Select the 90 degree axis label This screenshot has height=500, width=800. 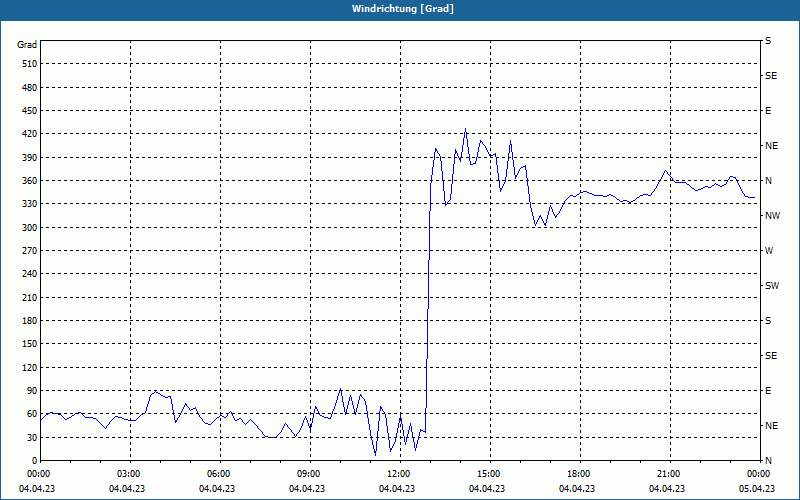(32, 391)
